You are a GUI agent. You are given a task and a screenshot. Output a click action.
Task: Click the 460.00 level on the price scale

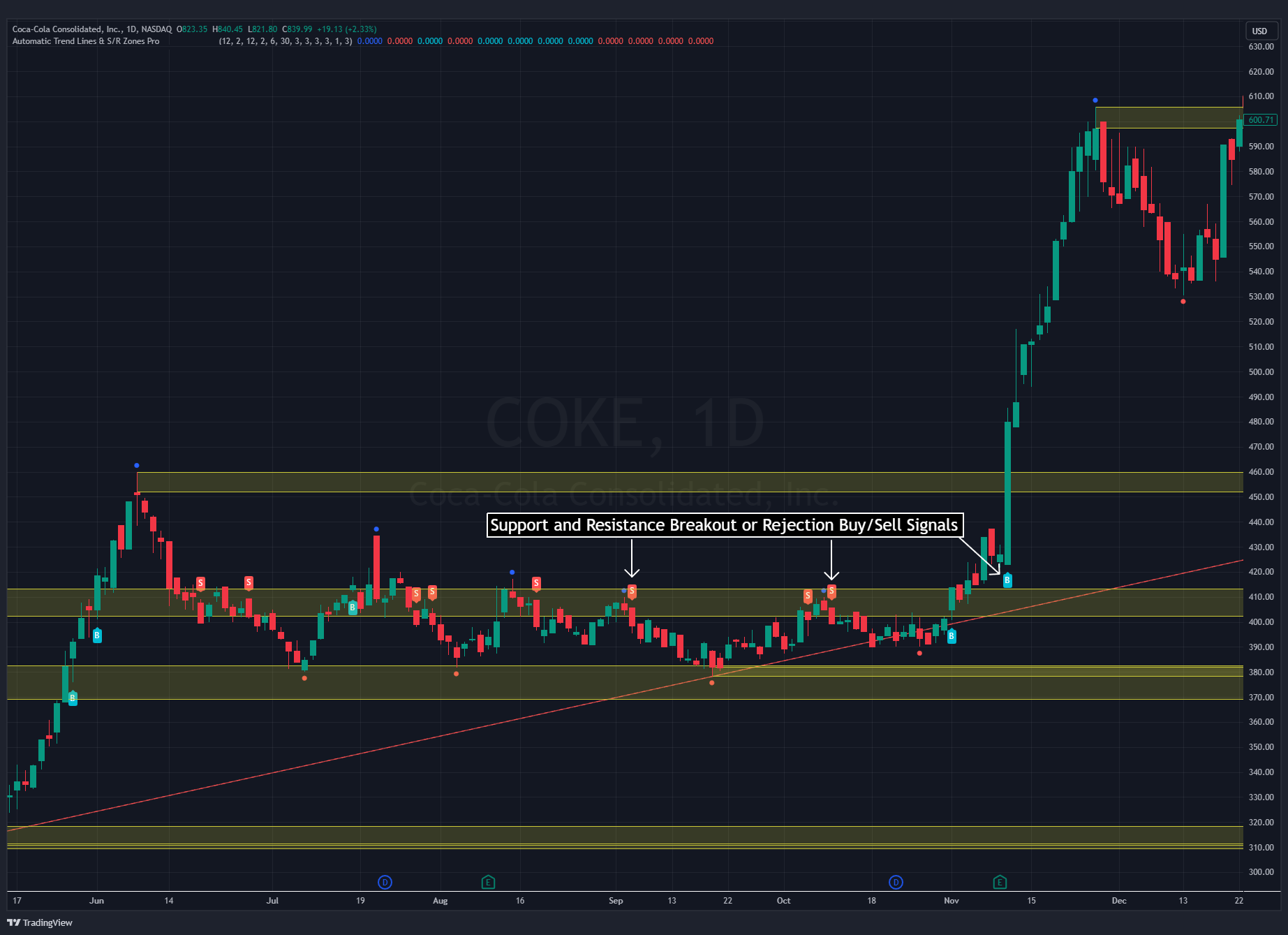click(x=1261, y=471)
